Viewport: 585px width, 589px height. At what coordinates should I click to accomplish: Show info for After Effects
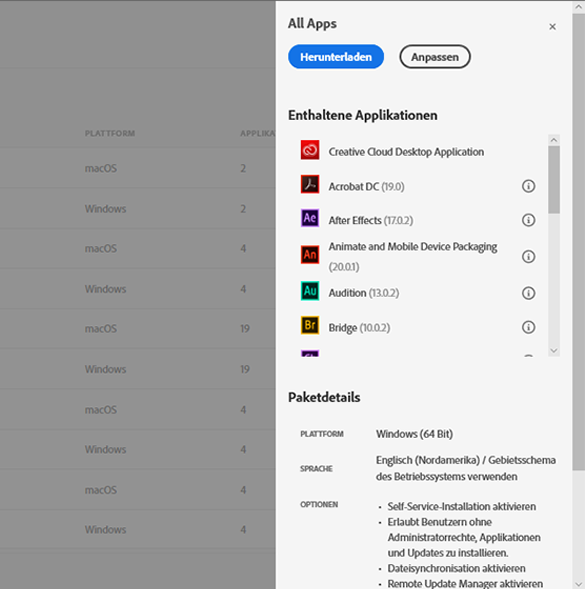528,220
